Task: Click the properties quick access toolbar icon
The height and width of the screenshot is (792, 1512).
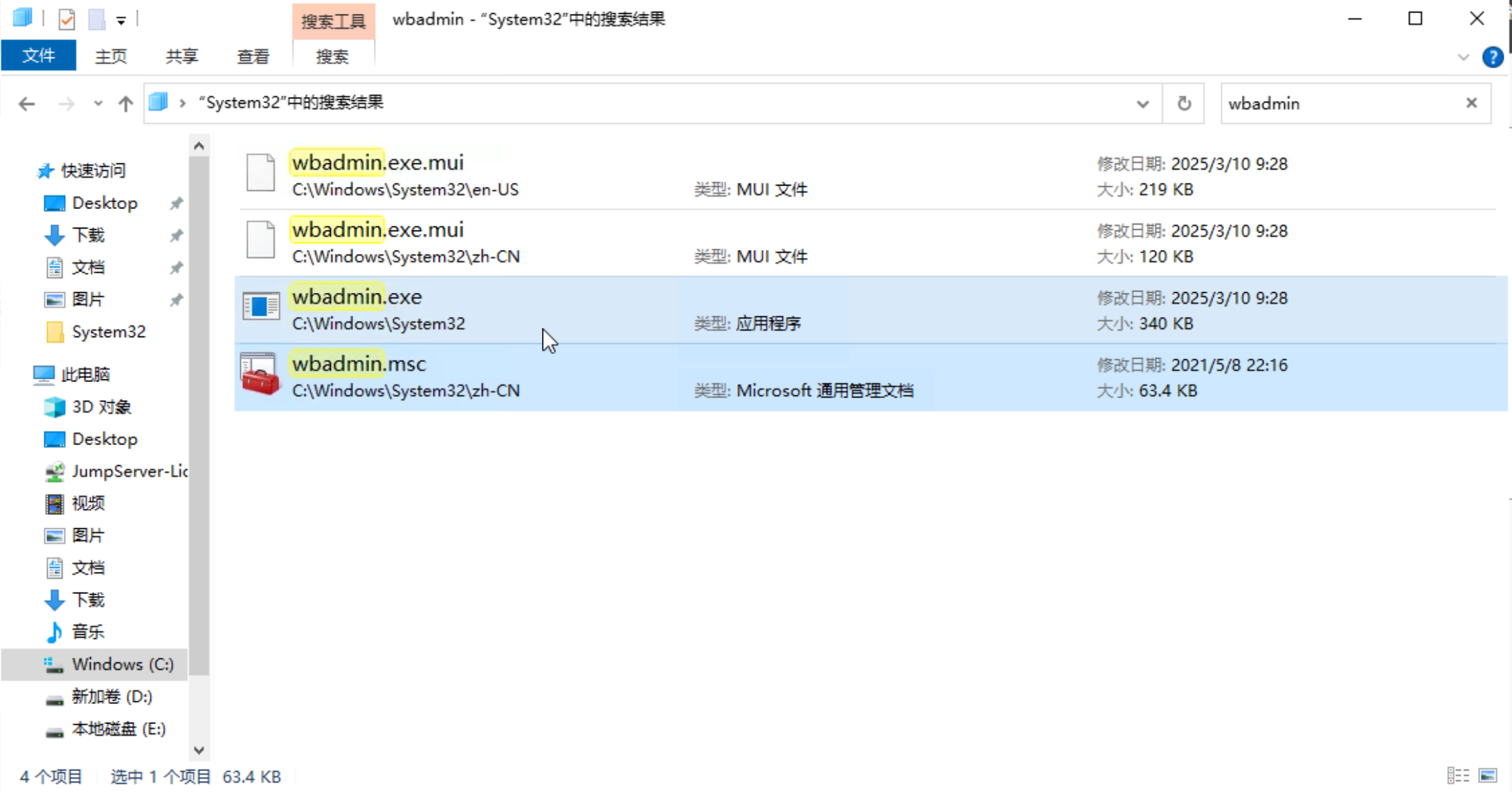Action: pos(66,19)
